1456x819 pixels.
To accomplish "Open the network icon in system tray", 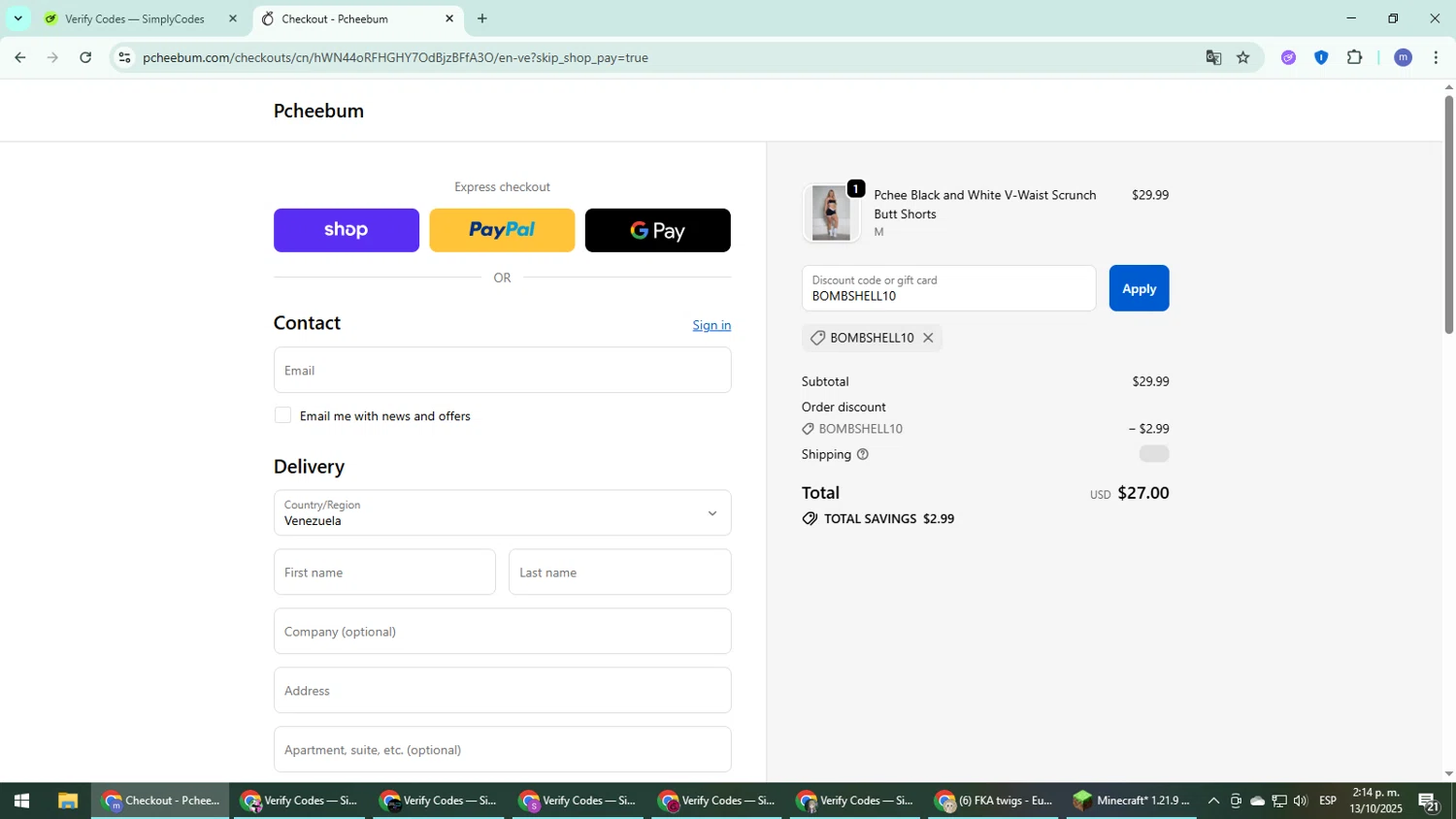I will [1279, 801].
